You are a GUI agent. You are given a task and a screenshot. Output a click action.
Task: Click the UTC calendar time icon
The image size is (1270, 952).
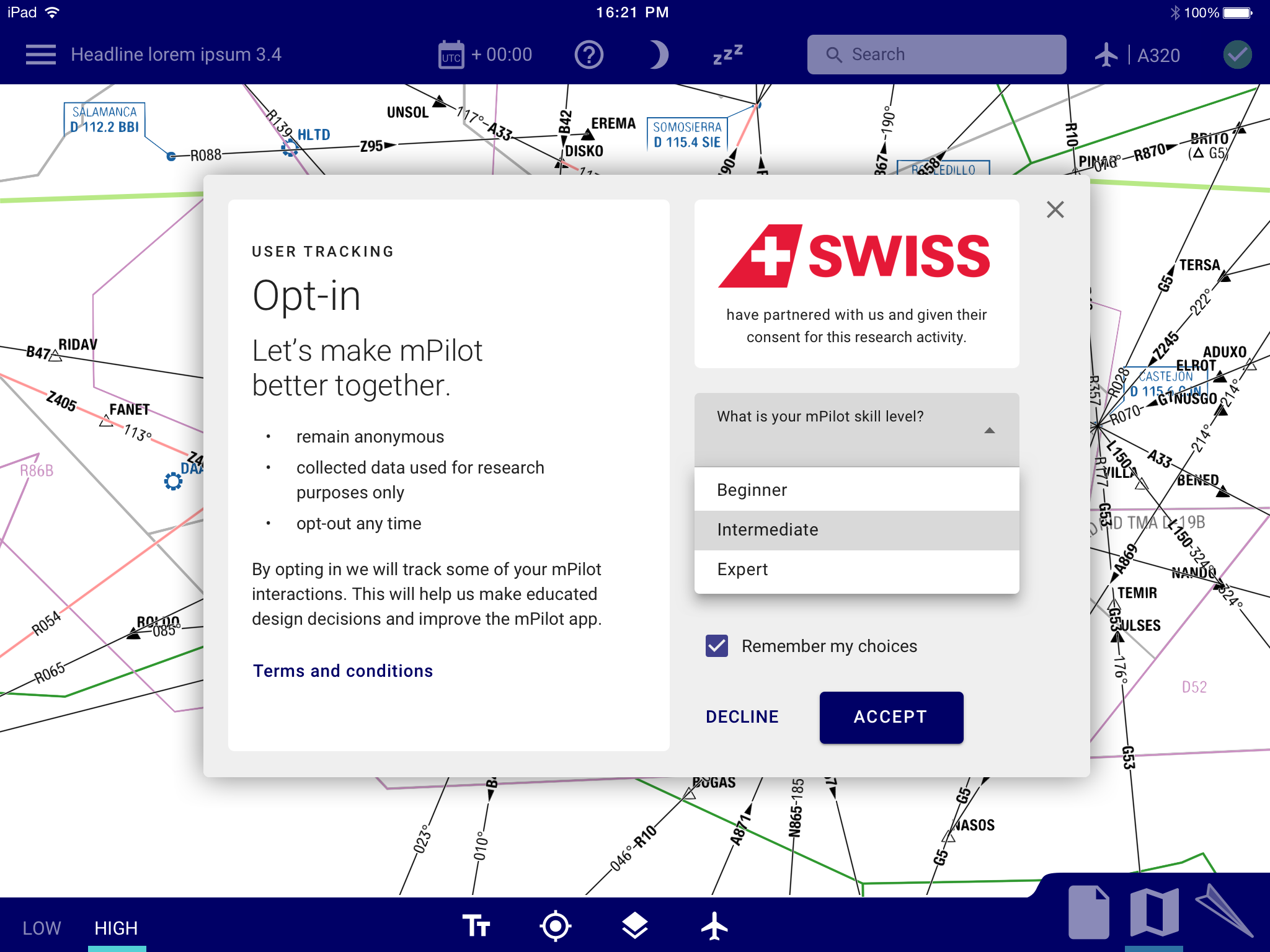coord(451,55)
